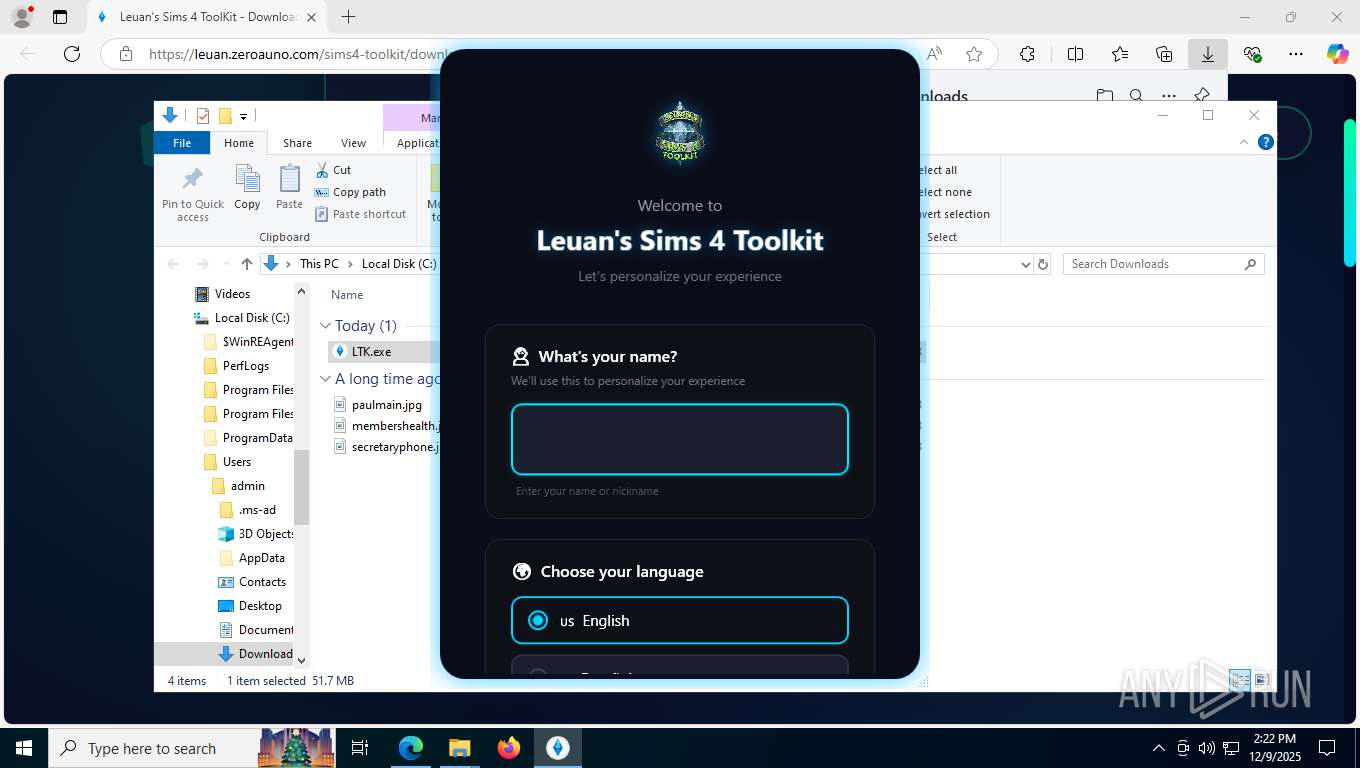
Task: Select the paulmain.jpg file
Action: [387, 405]
